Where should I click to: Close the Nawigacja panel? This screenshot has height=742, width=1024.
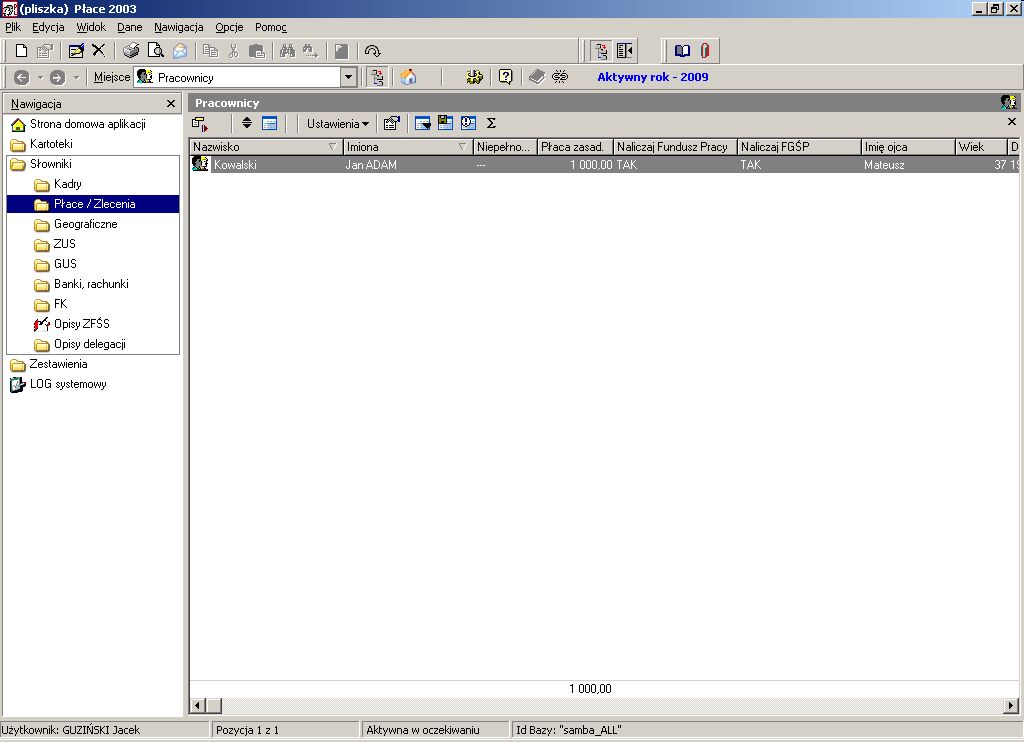171,104
